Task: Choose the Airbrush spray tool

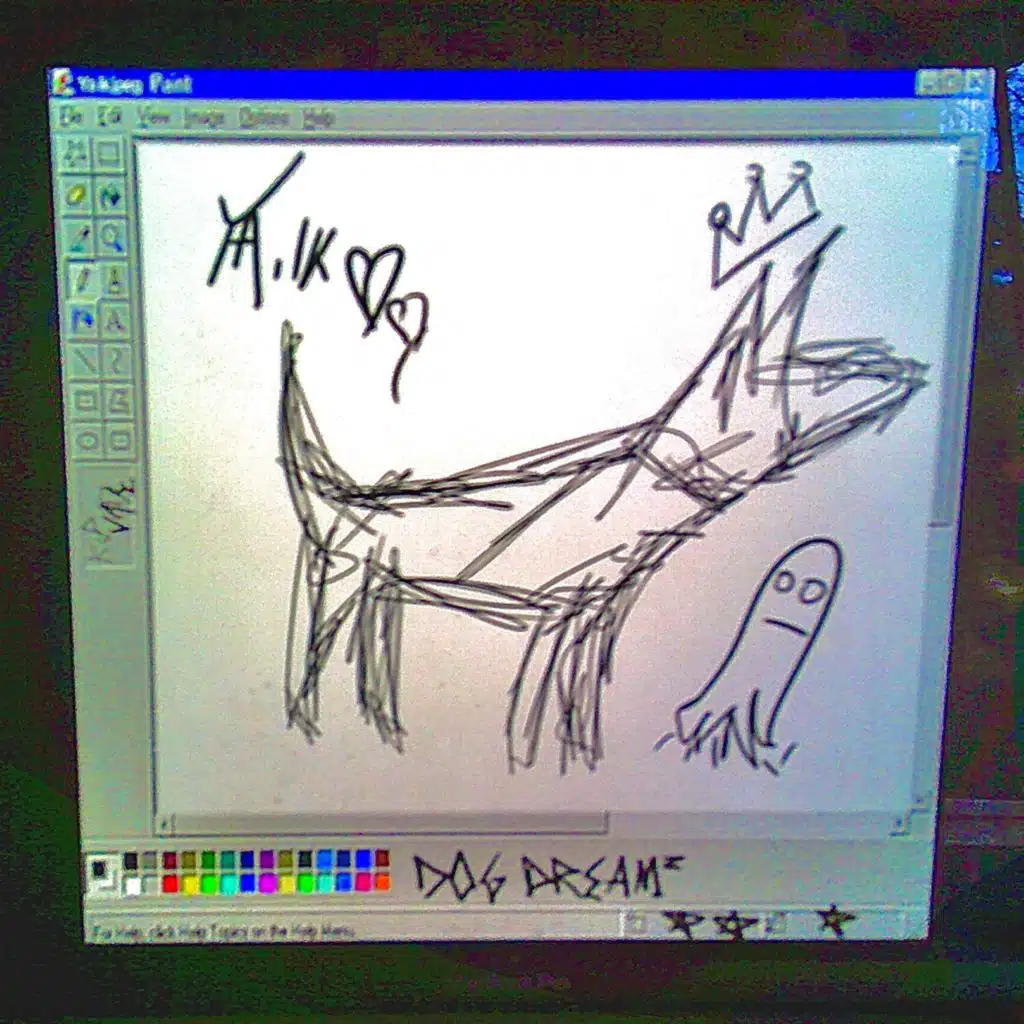Action: [x=83, y=319]
